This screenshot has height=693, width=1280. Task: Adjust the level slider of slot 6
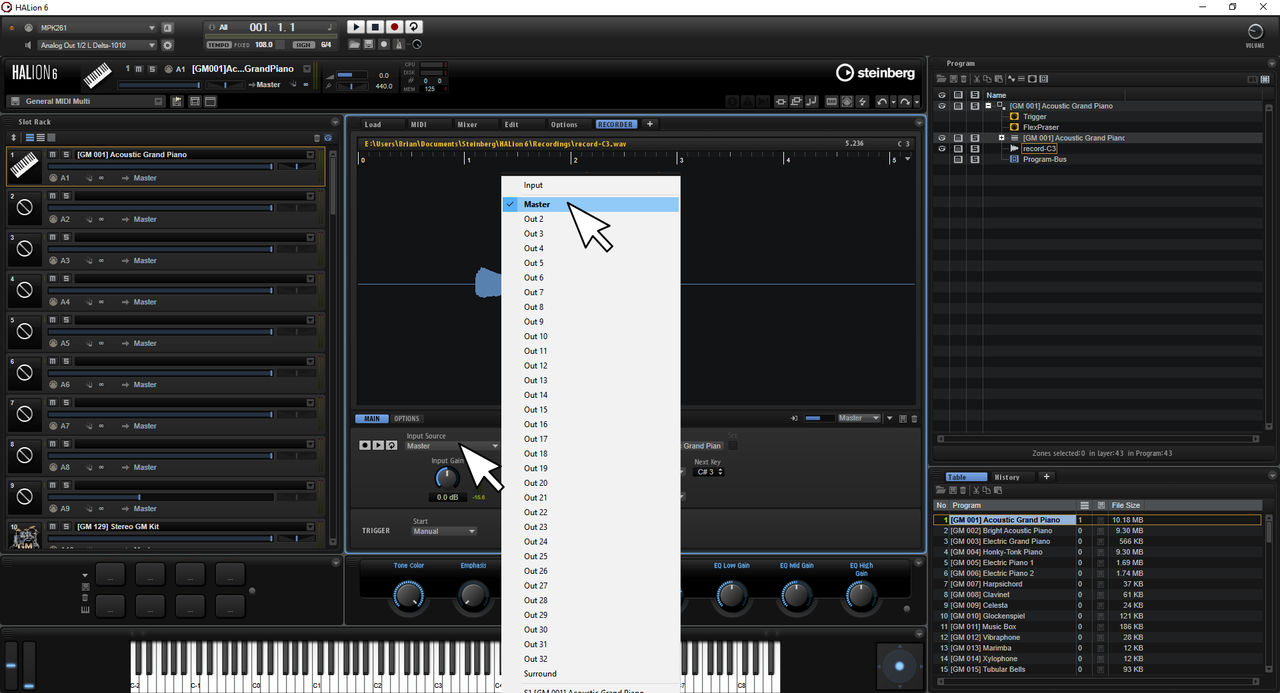tap(161, 372)
